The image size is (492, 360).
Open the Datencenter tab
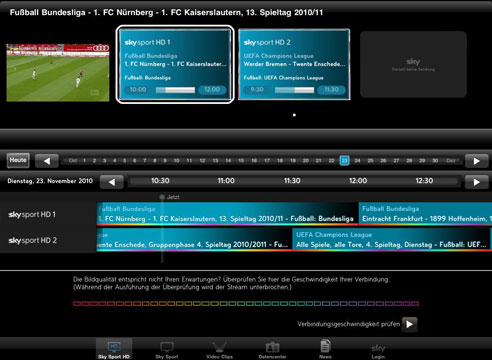[272, 349]
